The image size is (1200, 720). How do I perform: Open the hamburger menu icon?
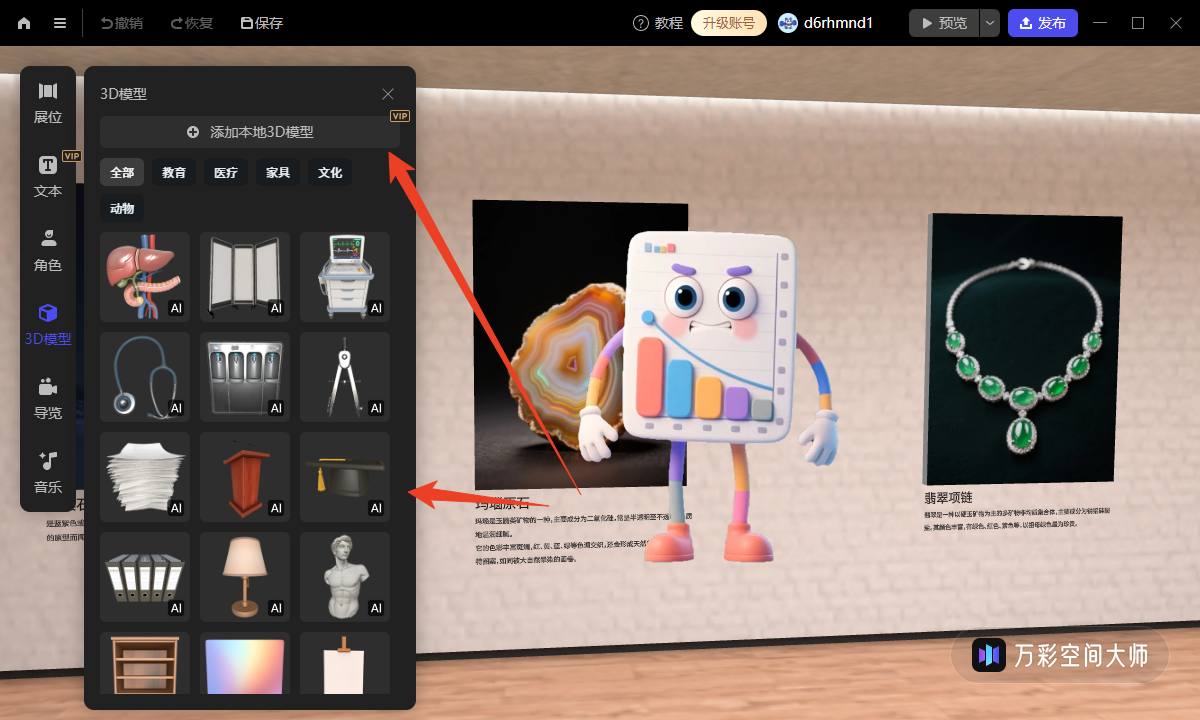[x=60, y=23]
